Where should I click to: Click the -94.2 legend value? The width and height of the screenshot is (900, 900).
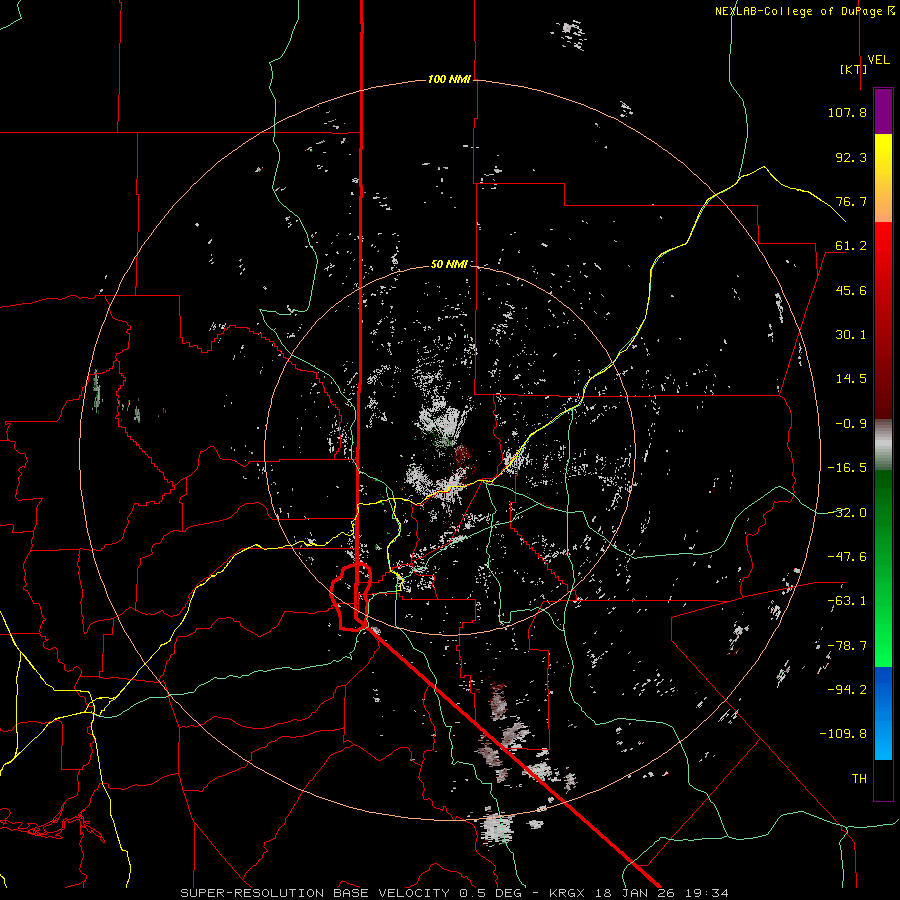847,690
